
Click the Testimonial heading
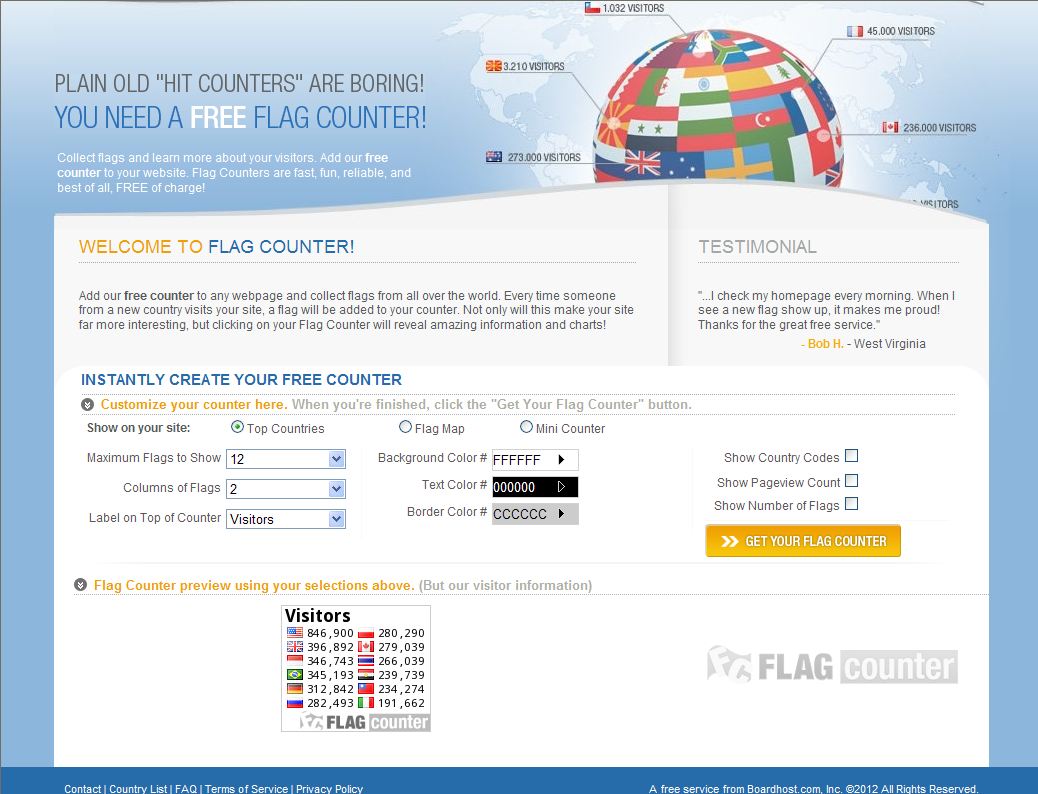point(757,247)
